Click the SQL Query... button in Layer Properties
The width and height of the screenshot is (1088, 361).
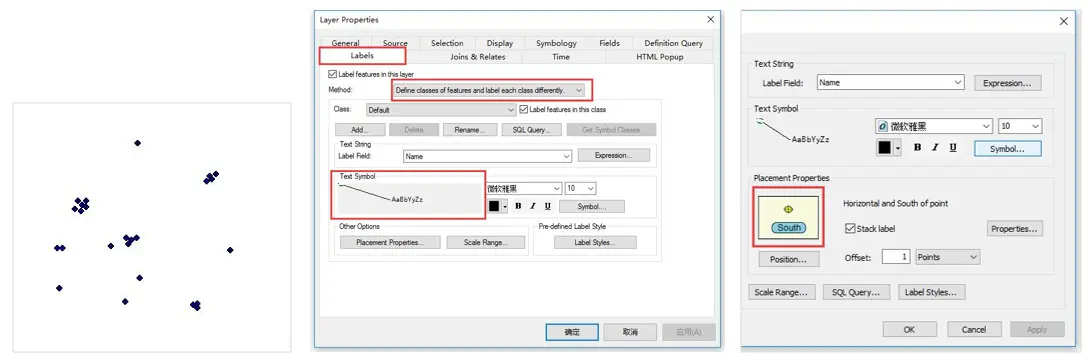coord(532,130)
